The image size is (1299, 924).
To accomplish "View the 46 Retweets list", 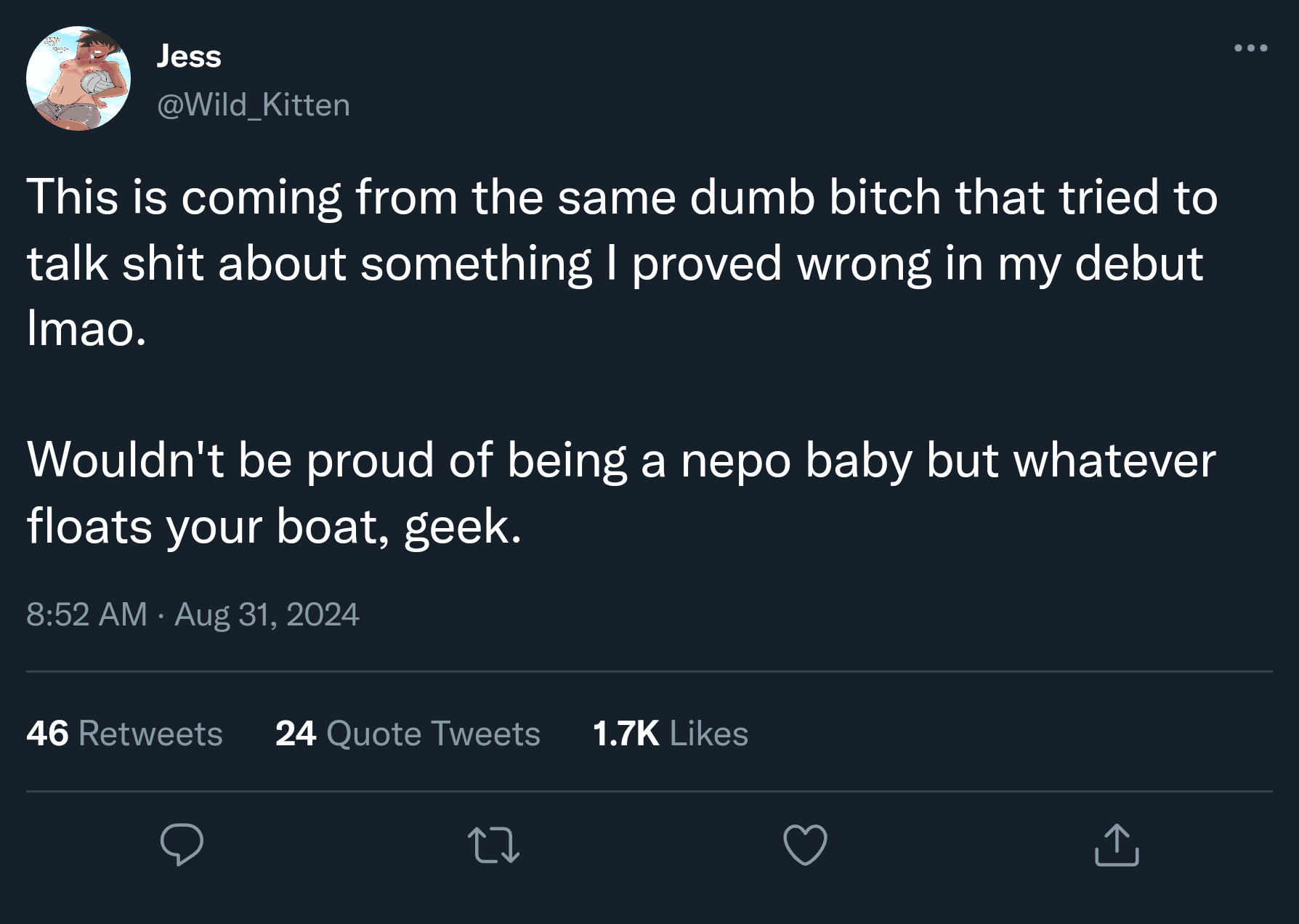I will coord(124,734).
